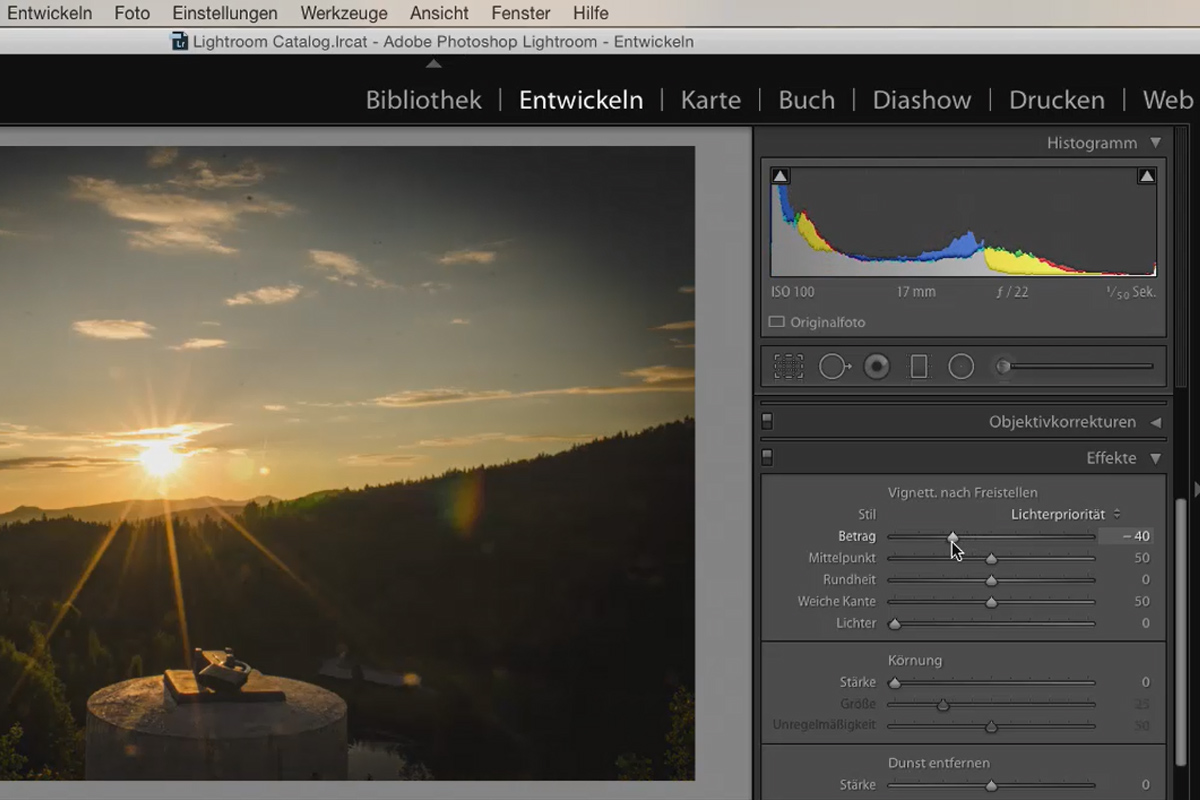Open the Stil Lichterpriorität dropdown
This screenshot has height=800, width=1200.
click(1066, 514)
